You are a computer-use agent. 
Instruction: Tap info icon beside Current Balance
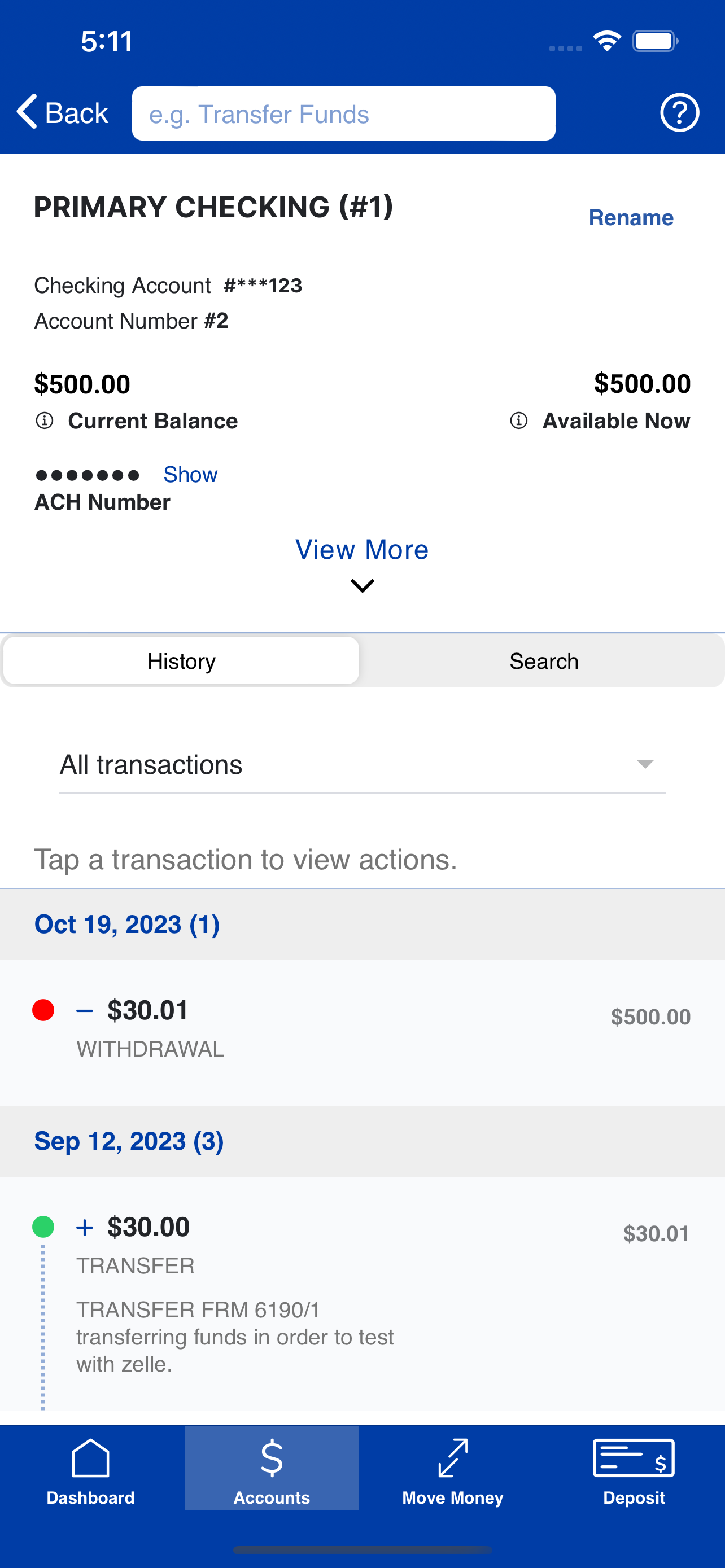(x=45, y=421)
